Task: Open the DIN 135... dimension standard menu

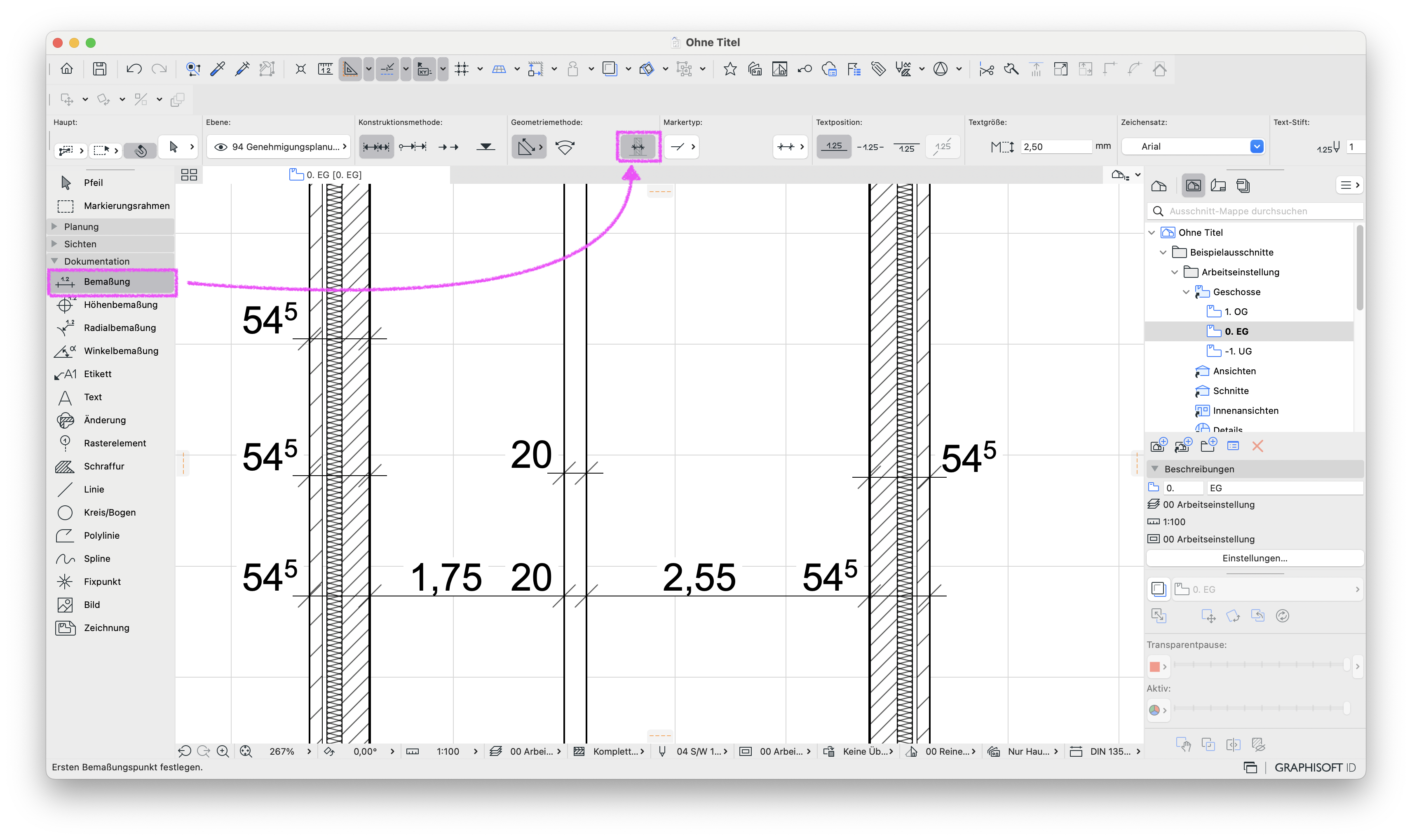Action: (1105, 751)
